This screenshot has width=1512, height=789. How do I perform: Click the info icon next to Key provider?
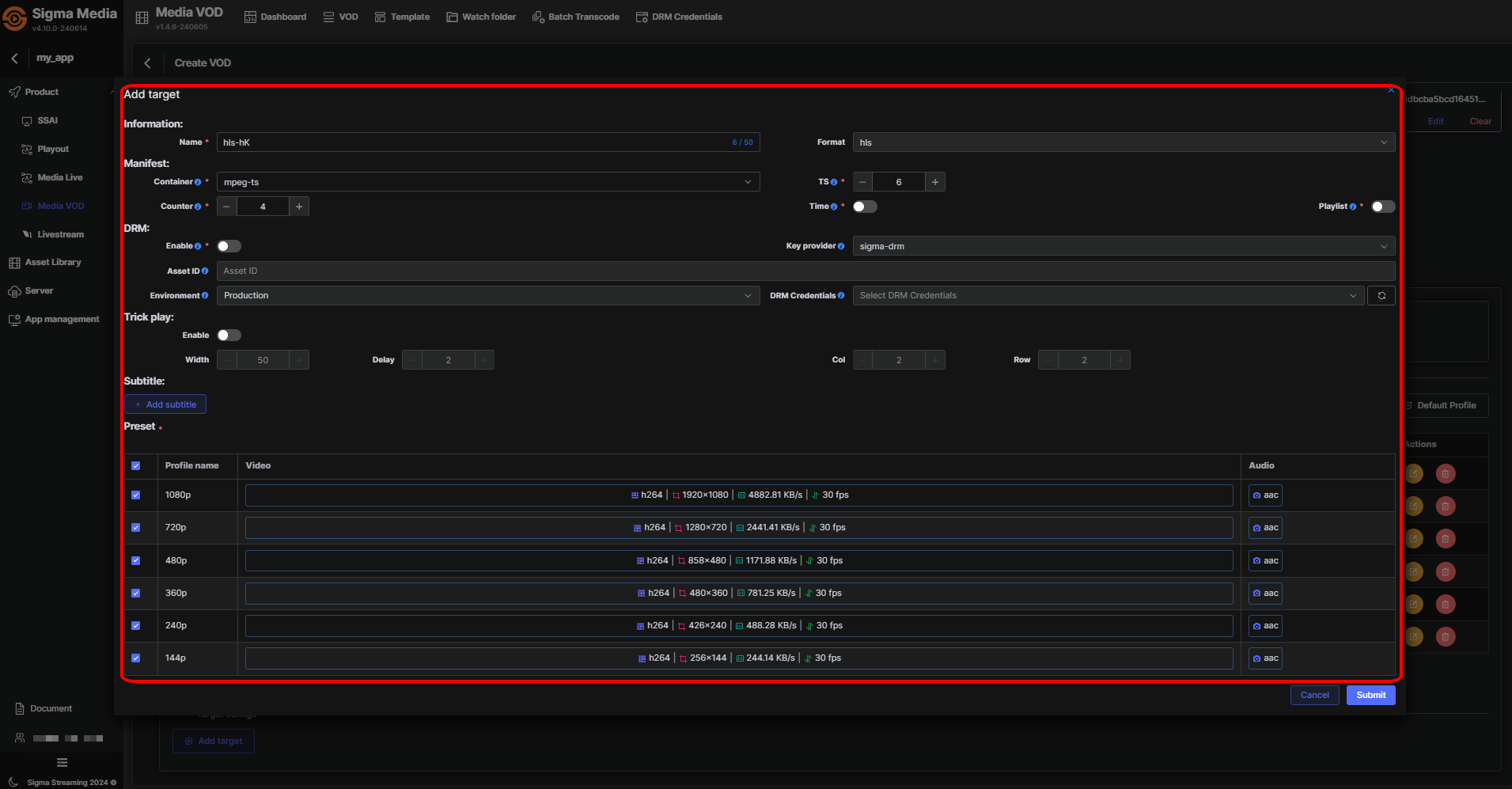tap(841, 246)
